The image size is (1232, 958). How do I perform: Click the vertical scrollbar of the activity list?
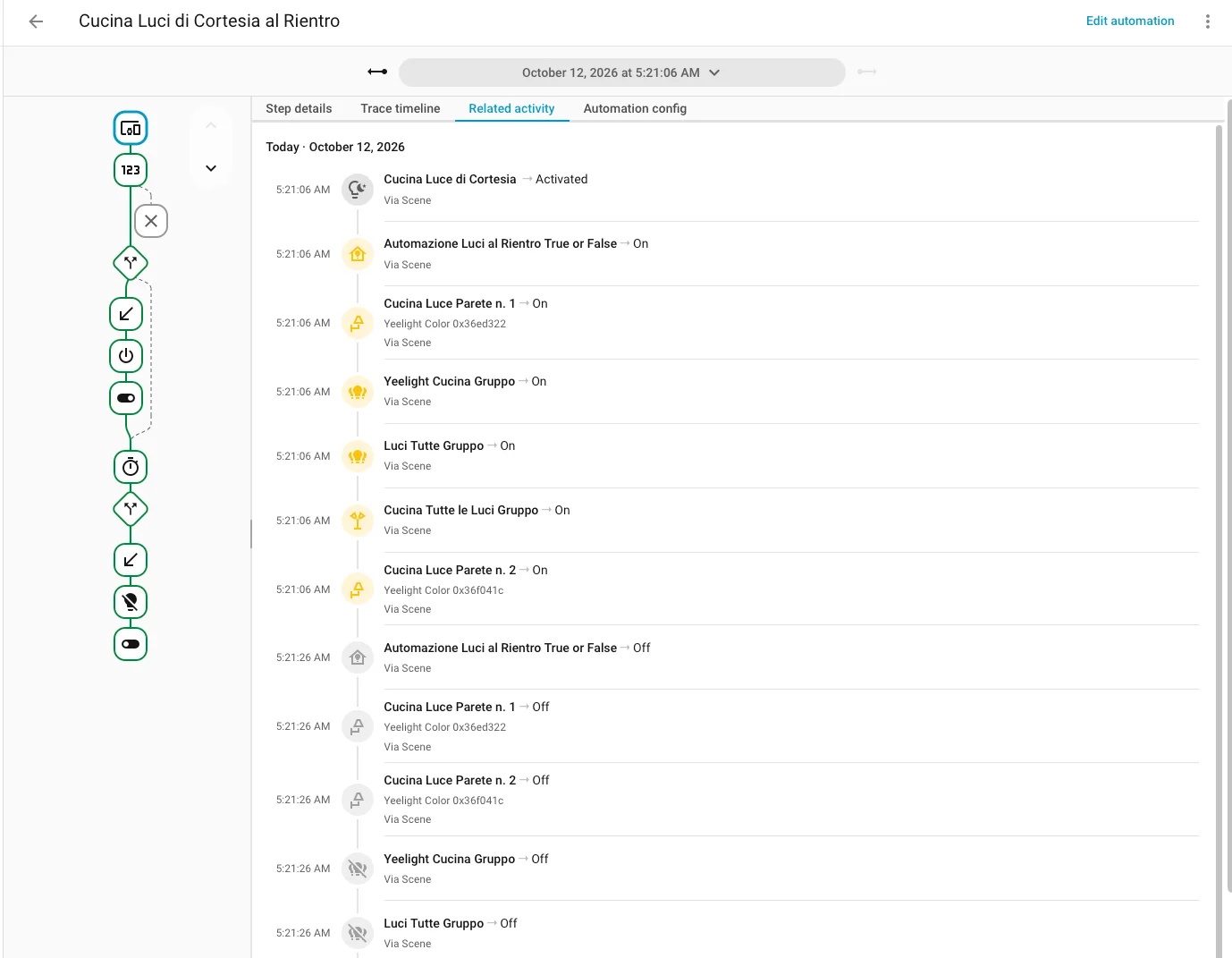point(1218,541)
